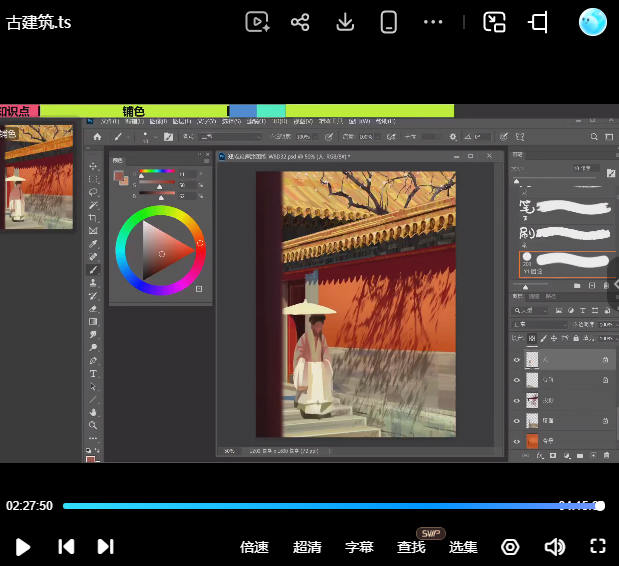Toggle visibility of the third layer
This screenshot has height=566, width=619.
(516, 401)
